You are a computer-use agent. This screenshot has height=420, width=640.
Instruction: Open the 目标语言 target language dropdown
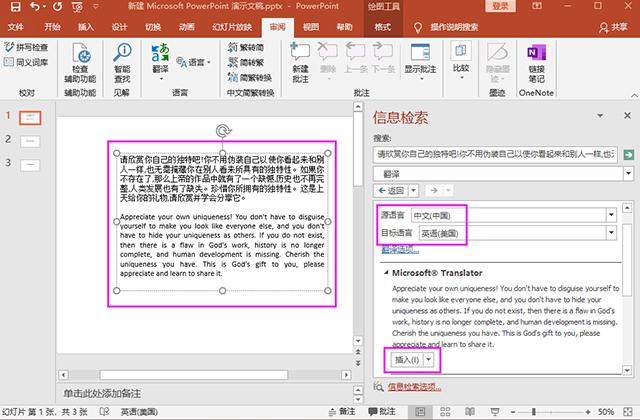coord(611,233)
